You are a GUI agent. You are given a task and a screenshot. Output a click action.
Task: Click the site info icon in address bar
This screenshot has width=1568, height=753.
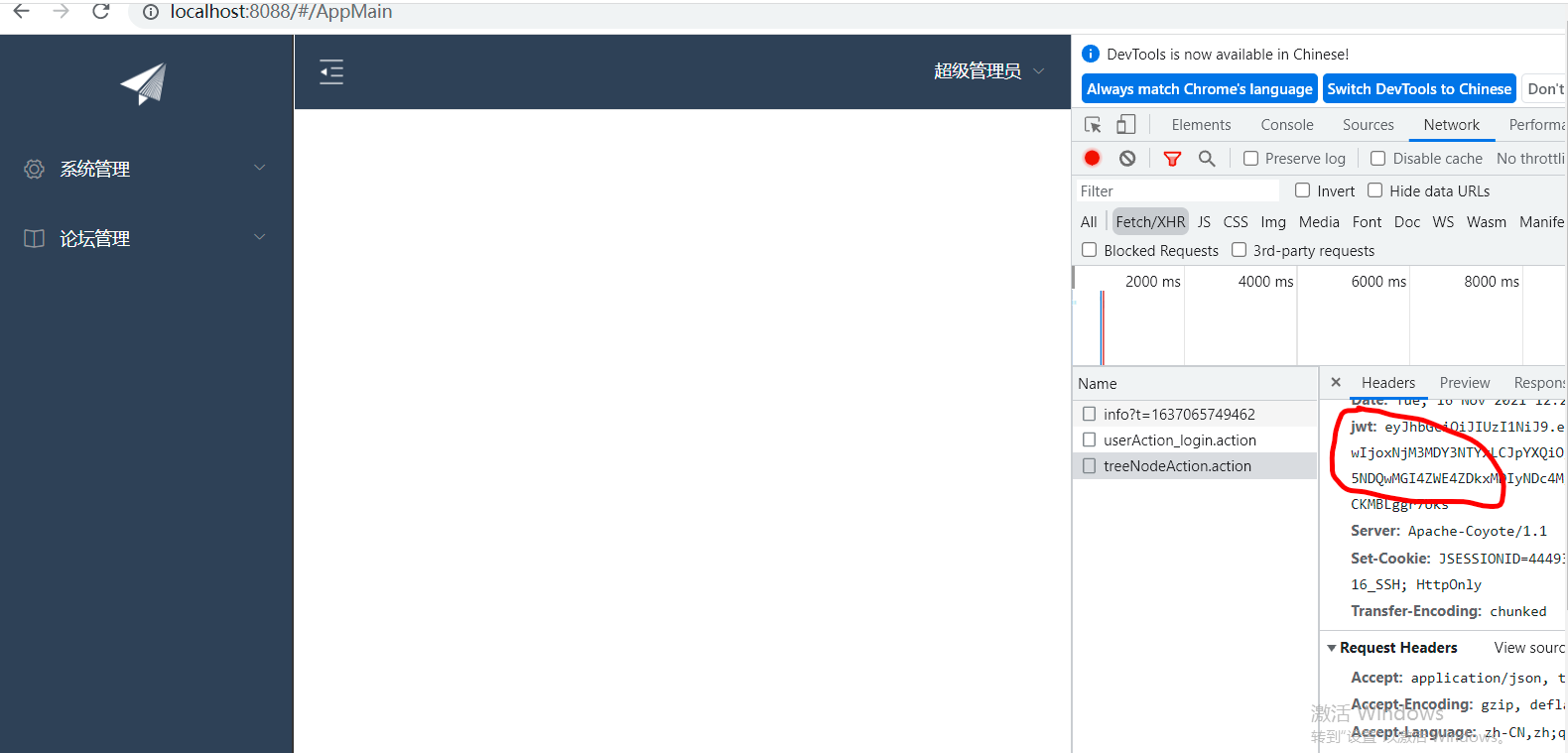point(151,12)
